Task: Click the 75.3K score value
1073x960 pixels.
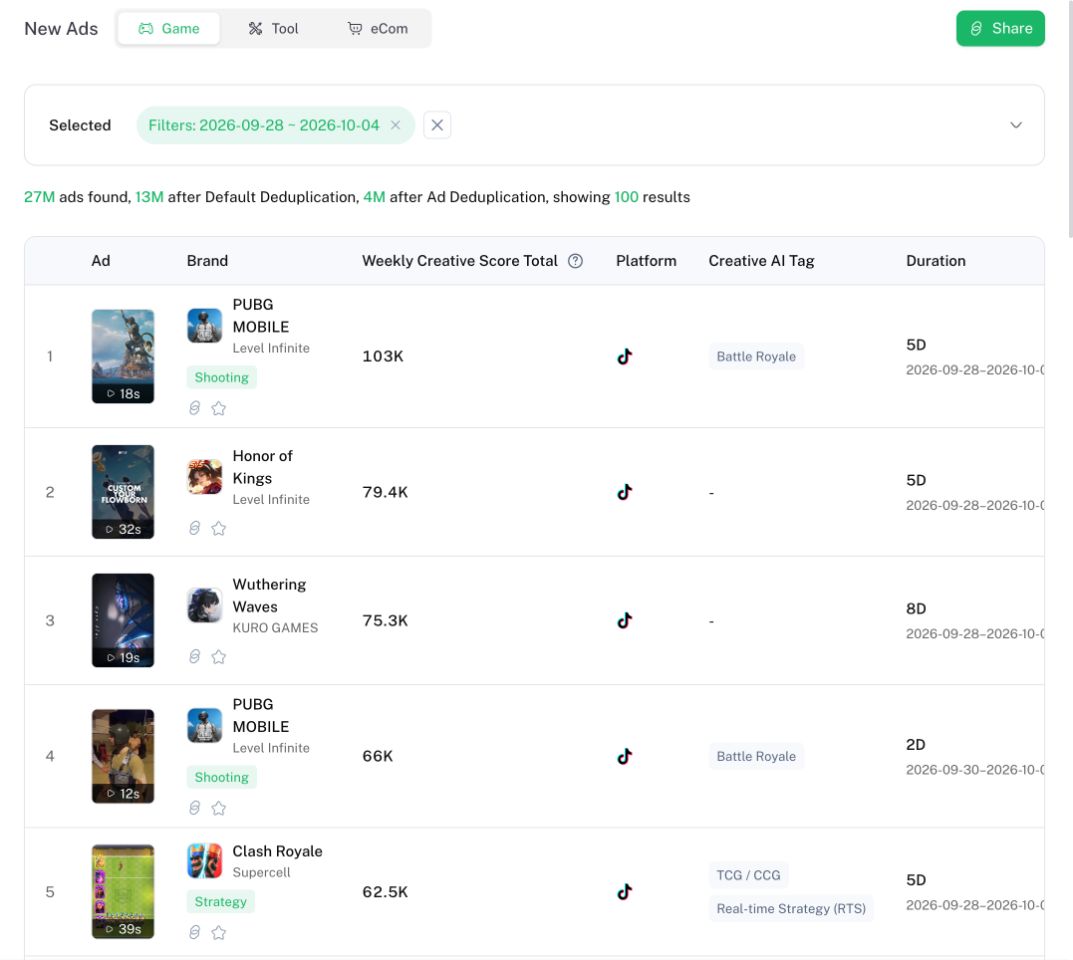Action: tap(385, 621)
